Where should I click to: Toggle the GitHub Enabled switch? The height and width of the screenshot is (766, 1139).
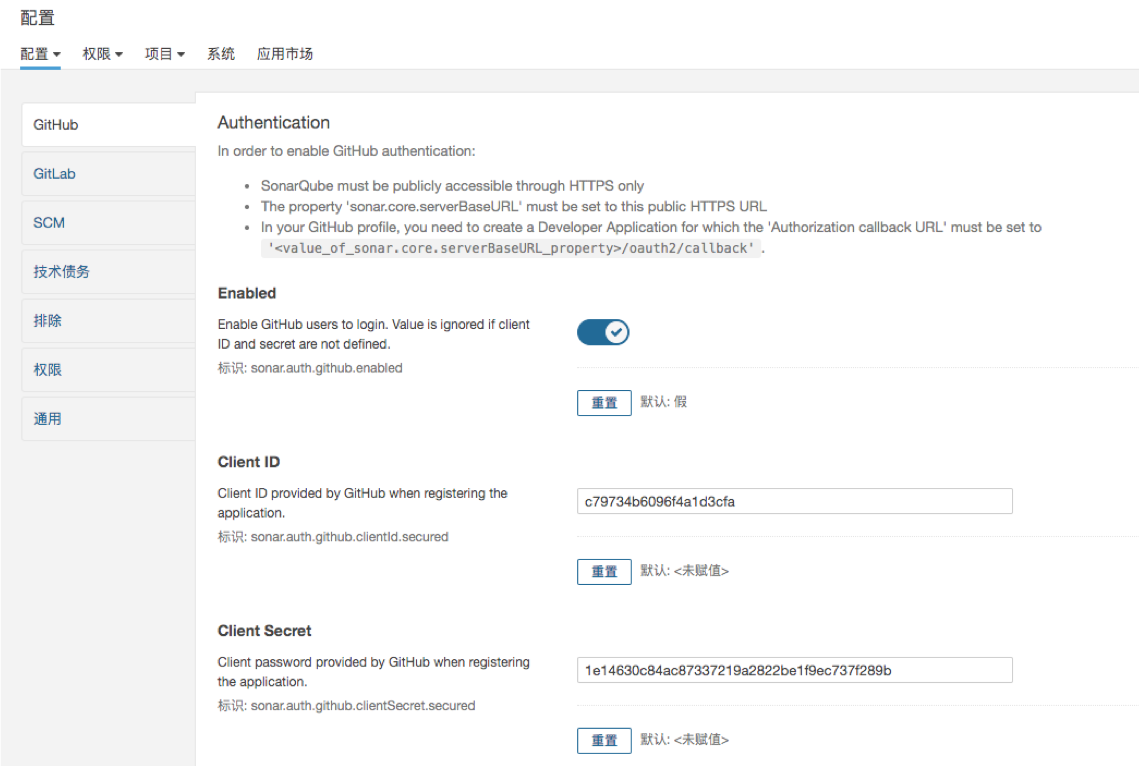click(x=602, y=333)
